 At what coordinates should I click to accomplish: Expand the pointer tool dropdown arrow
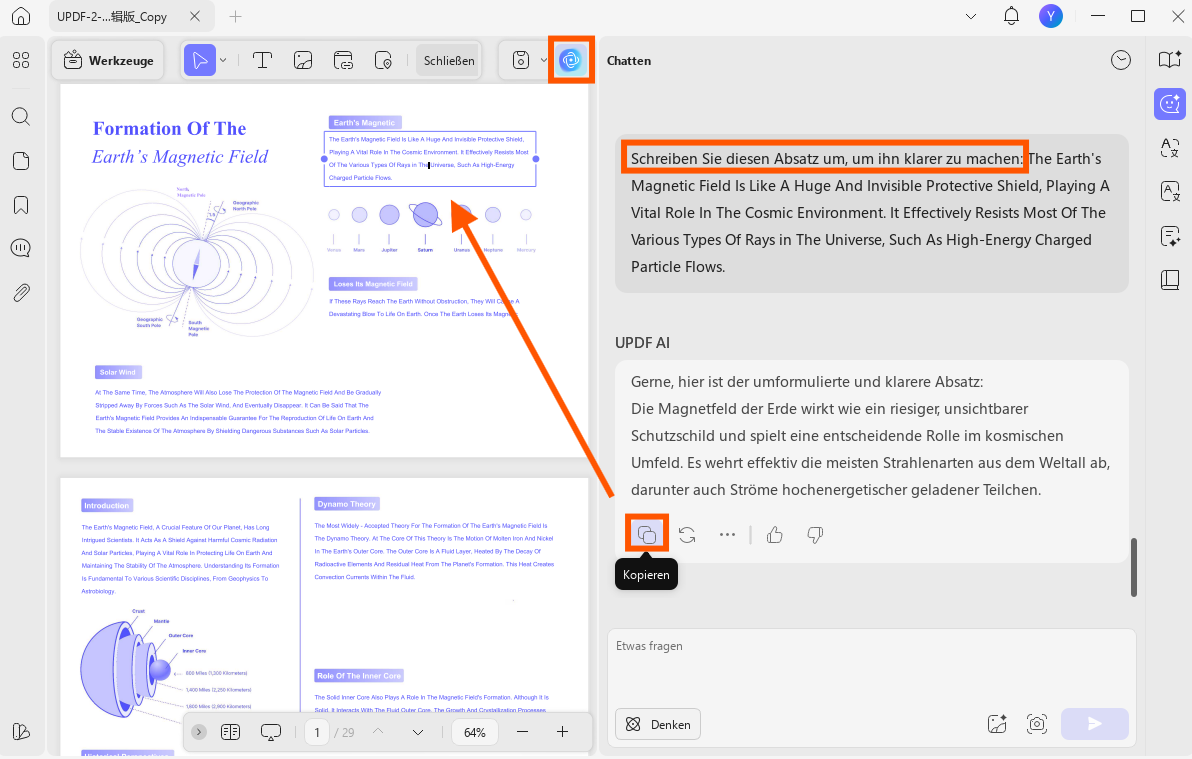tap(223, 60)
